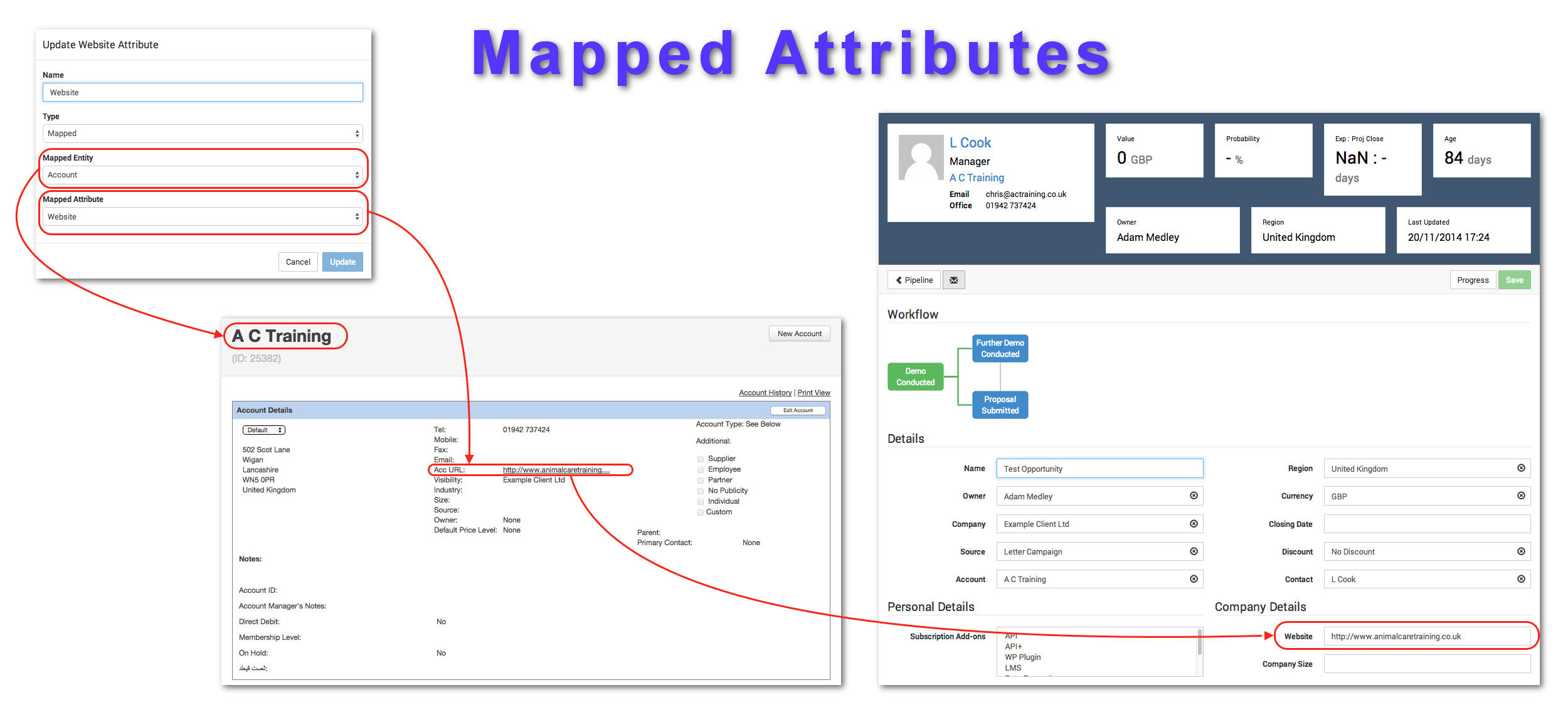Select WP Plugin in Subscription Add-ons list
The width and height of the screenshot is (1568, 712).
coord(1022,657)
